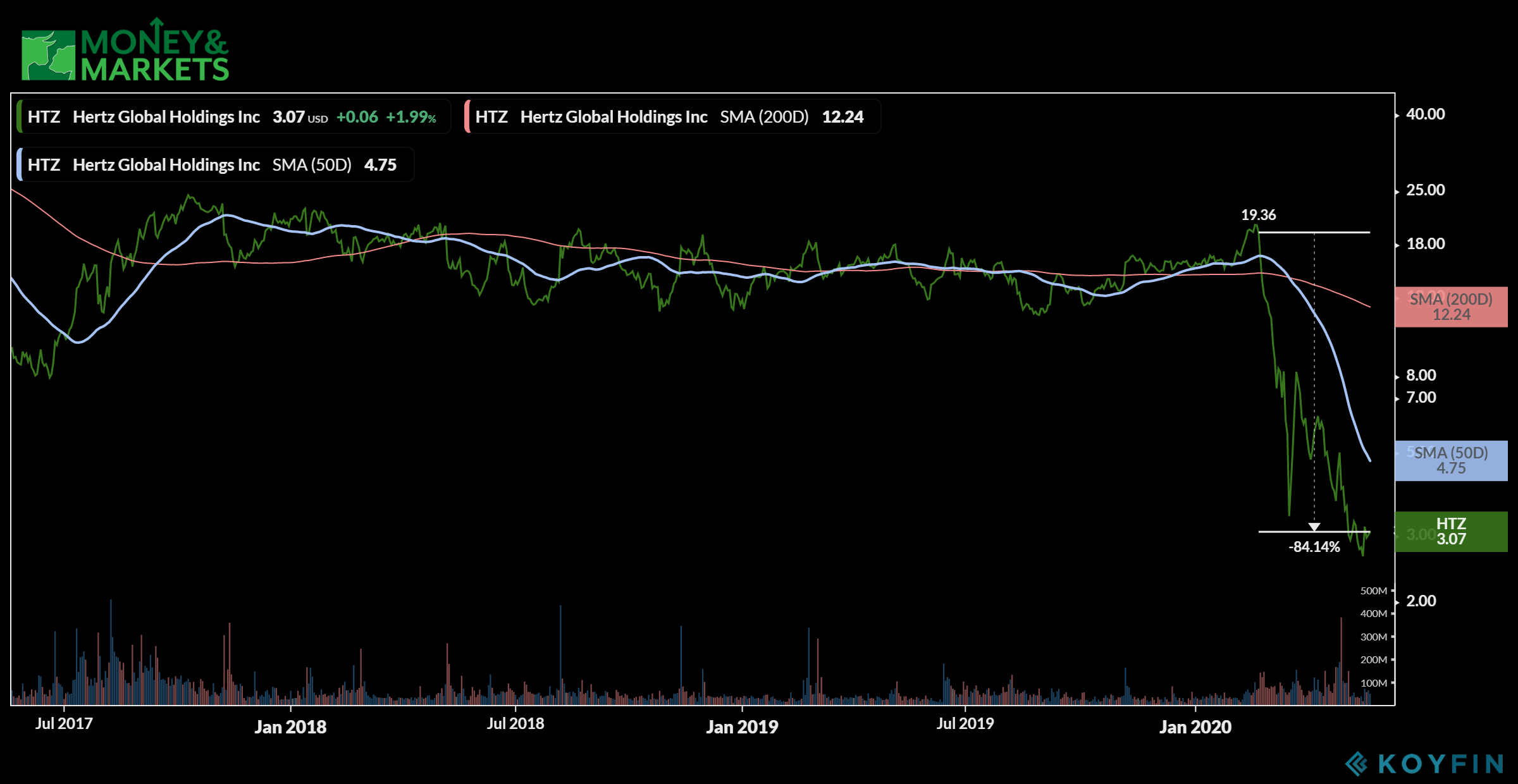Click the 25.00 price axis label
The width and height of the screenshot is (1518, 784).
[1425, 190]
